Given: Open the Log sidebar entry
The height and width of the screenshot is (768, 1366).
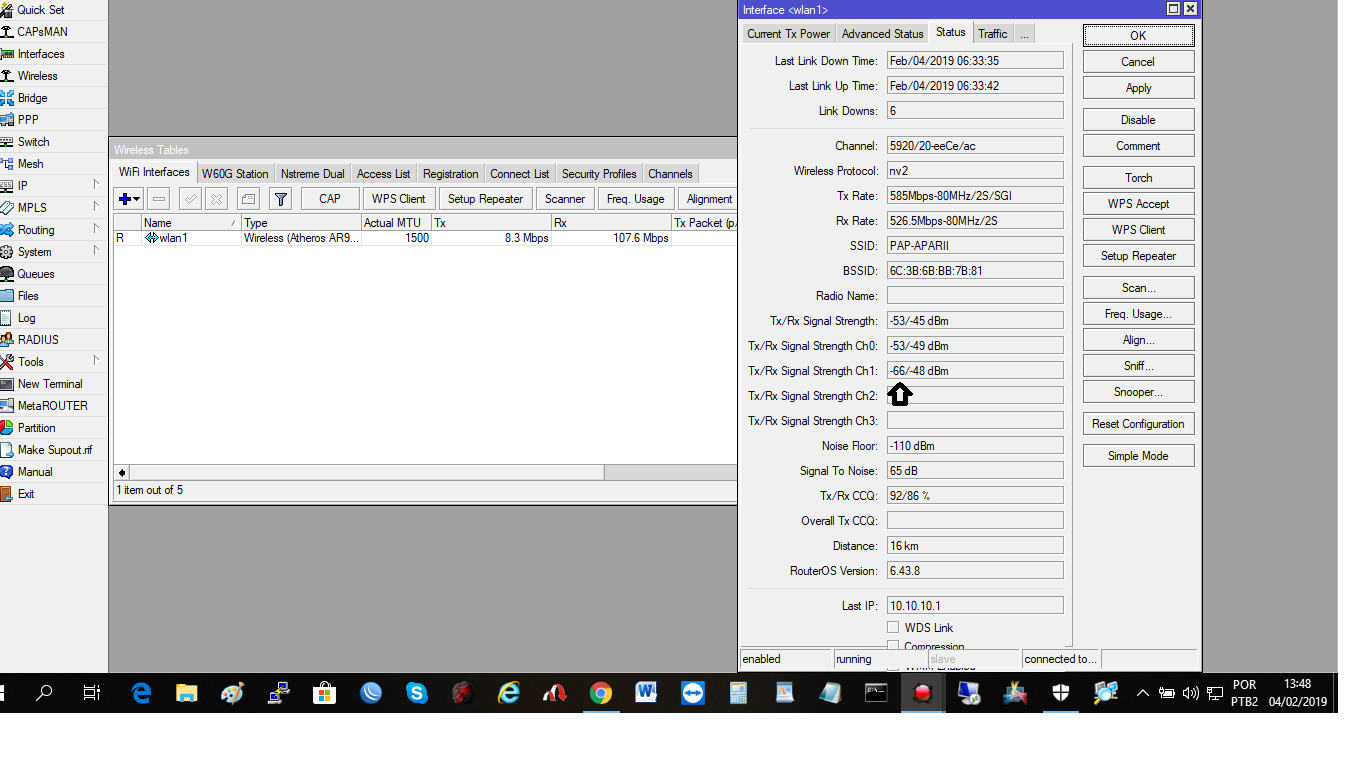Looking at the screenshot, I should click(x=26, y=318).
